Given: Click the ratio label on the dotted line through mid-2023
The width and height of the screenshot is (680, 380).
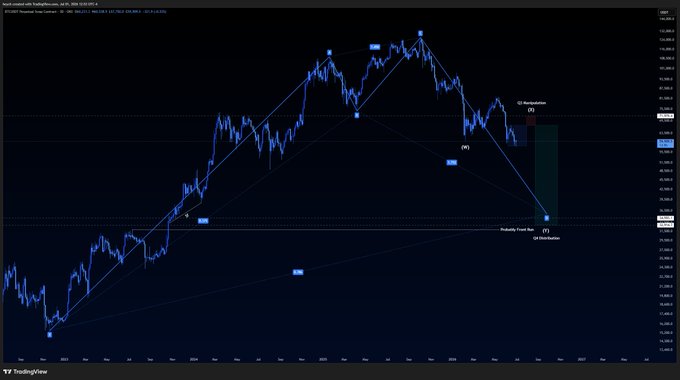Looking at the screenshot, I should [x=203, y=221].
